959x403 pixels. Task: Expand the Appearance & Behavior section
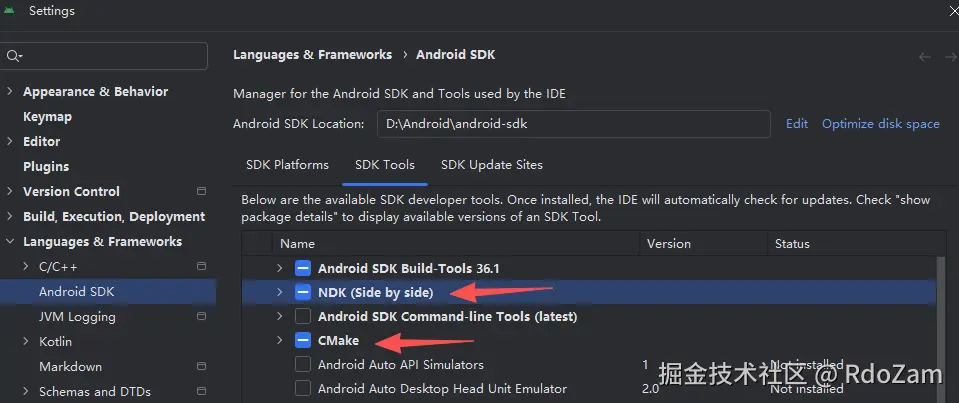point(10,91)
